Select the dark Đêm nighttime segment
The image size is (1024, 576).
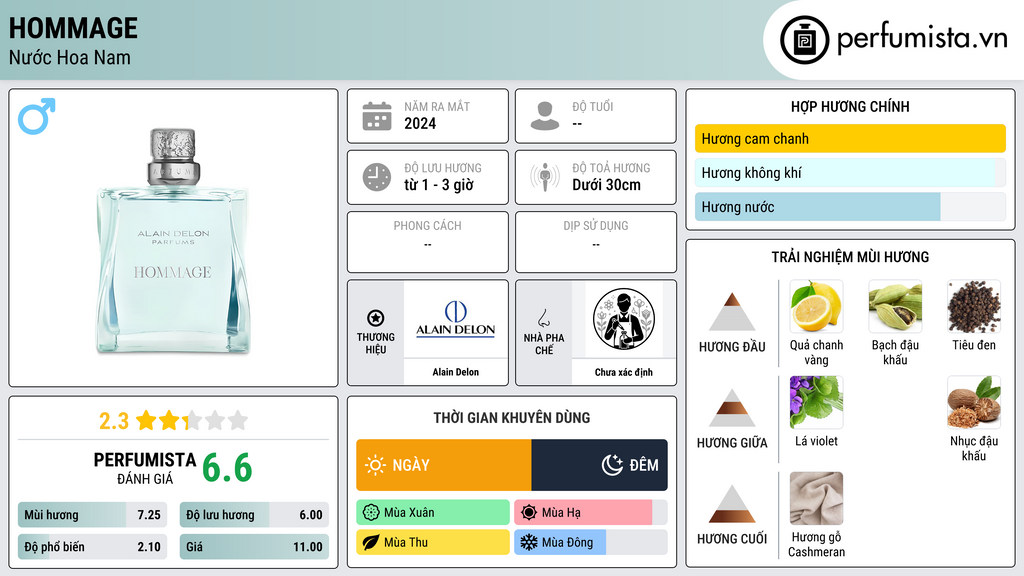(x=600, y=465)
